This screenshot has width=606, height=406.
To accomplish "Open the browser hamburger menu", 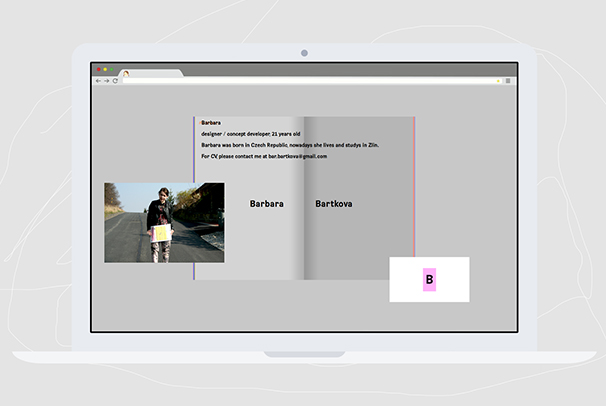I will click(508, 80).
